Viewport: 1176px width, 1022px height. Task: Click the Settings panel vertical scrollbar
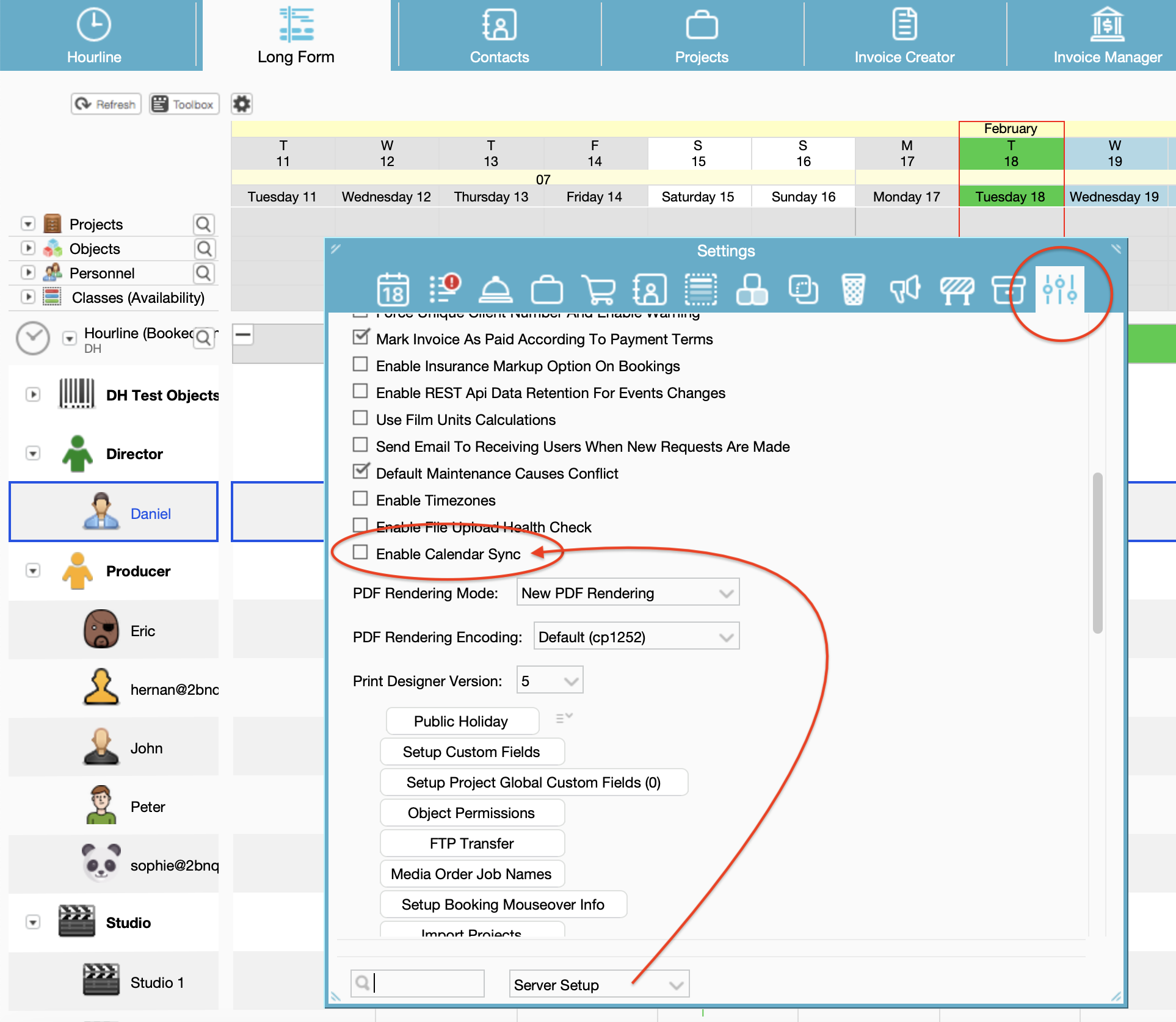pyautogui.click(x=1097, y=553)
